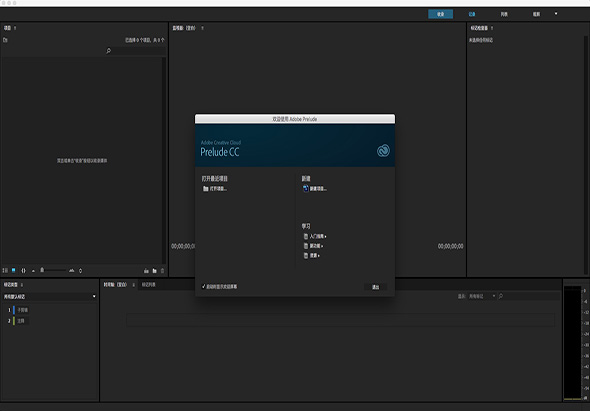Click blue color bar of marker 1

click(x=14, y=310)
